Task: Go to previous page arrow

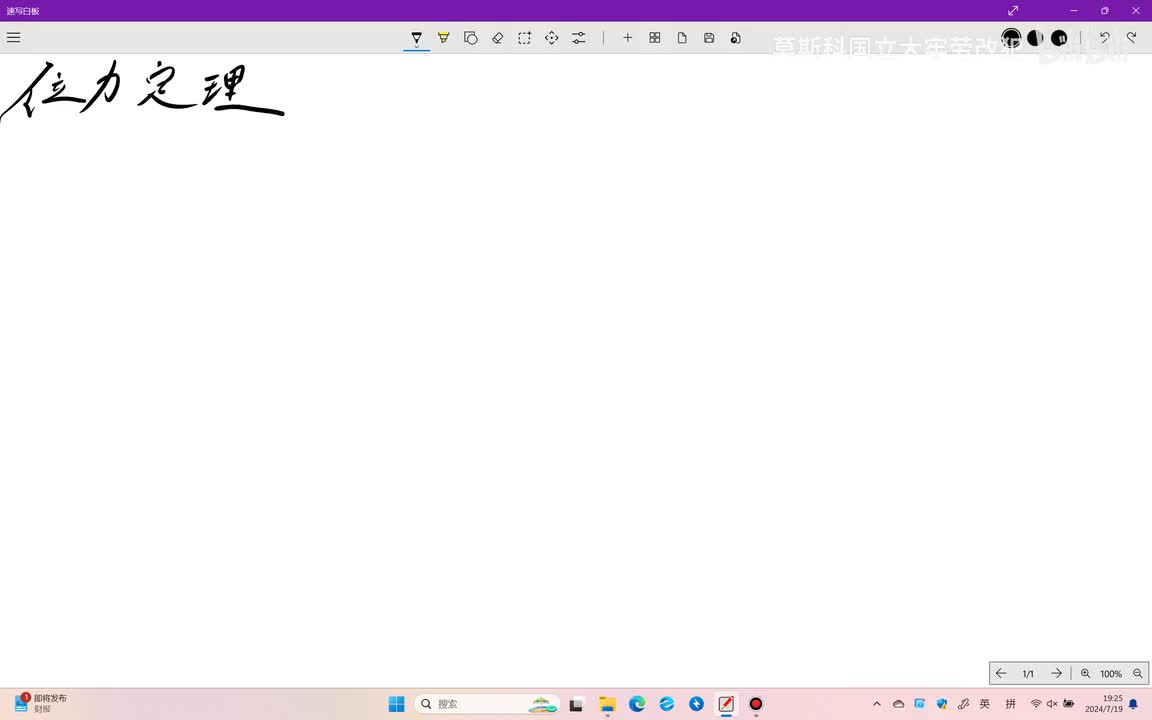Action: coord(1001,673)
